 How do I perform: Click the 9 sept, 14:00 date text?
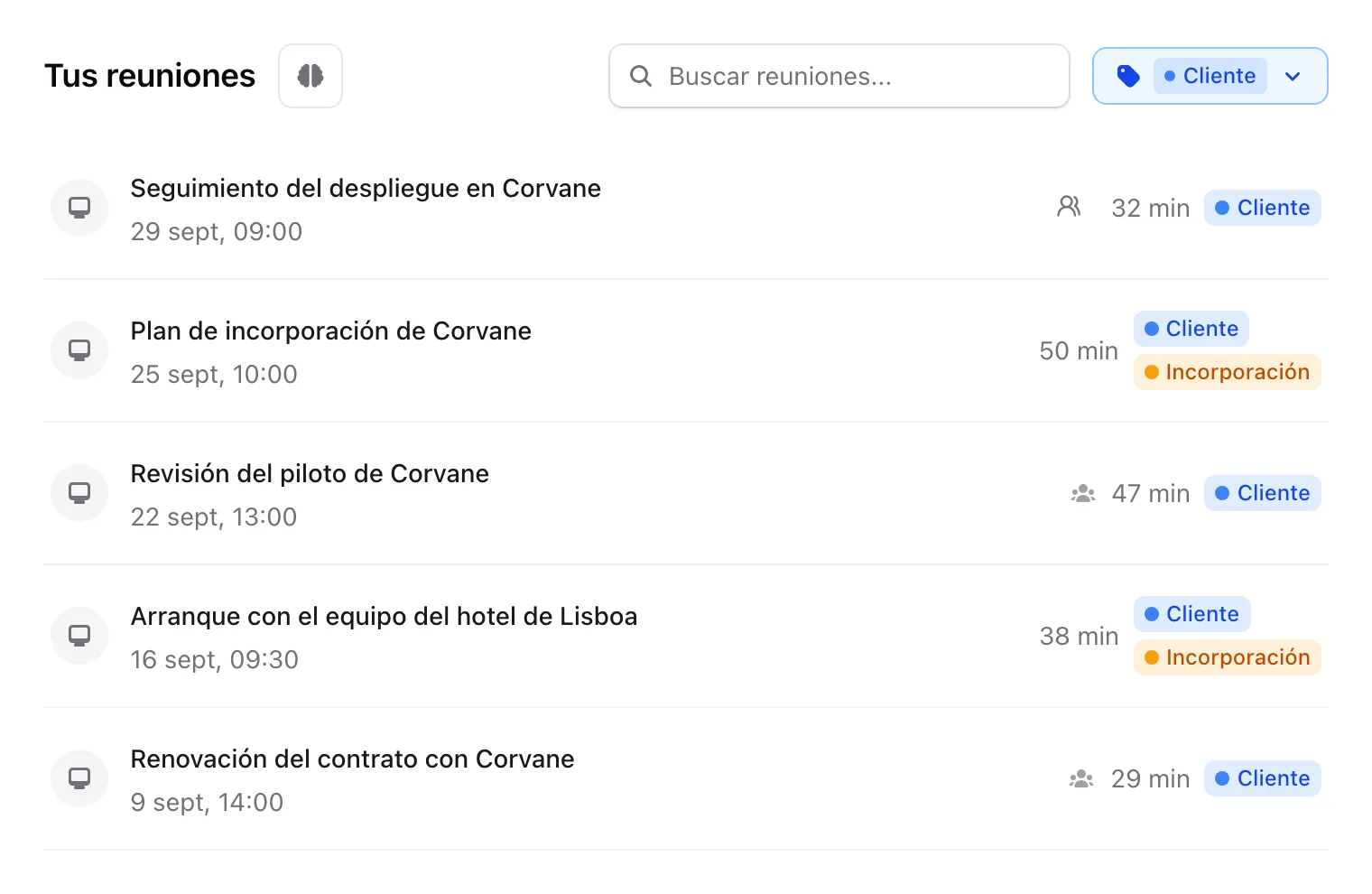click(207, 803)
